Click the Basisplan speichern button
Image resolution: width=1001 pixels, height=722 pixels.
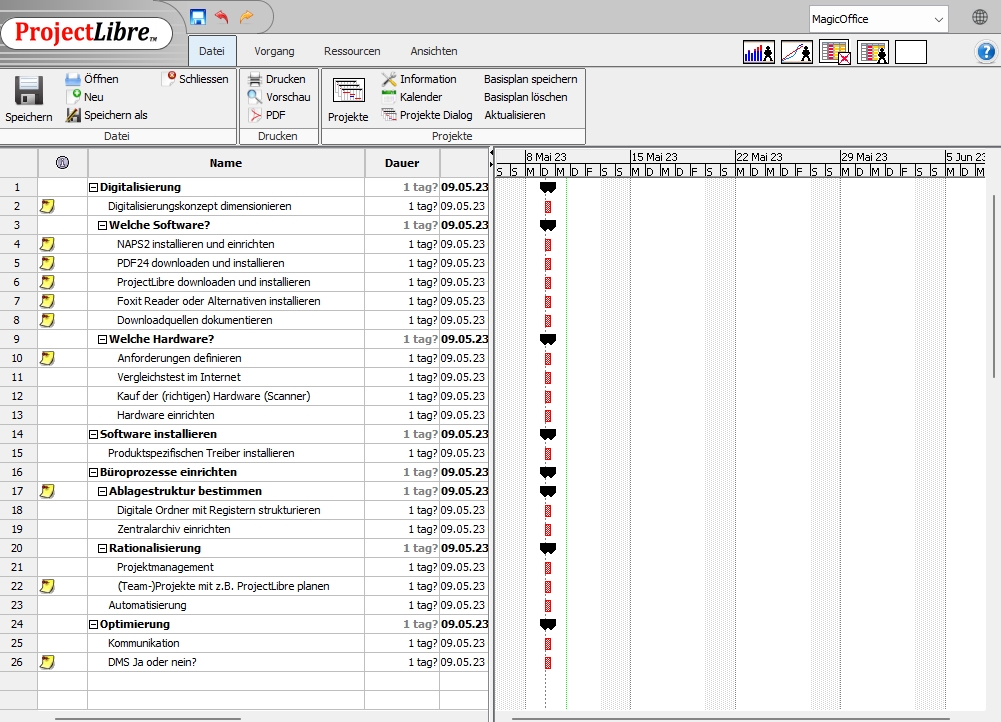530,79
